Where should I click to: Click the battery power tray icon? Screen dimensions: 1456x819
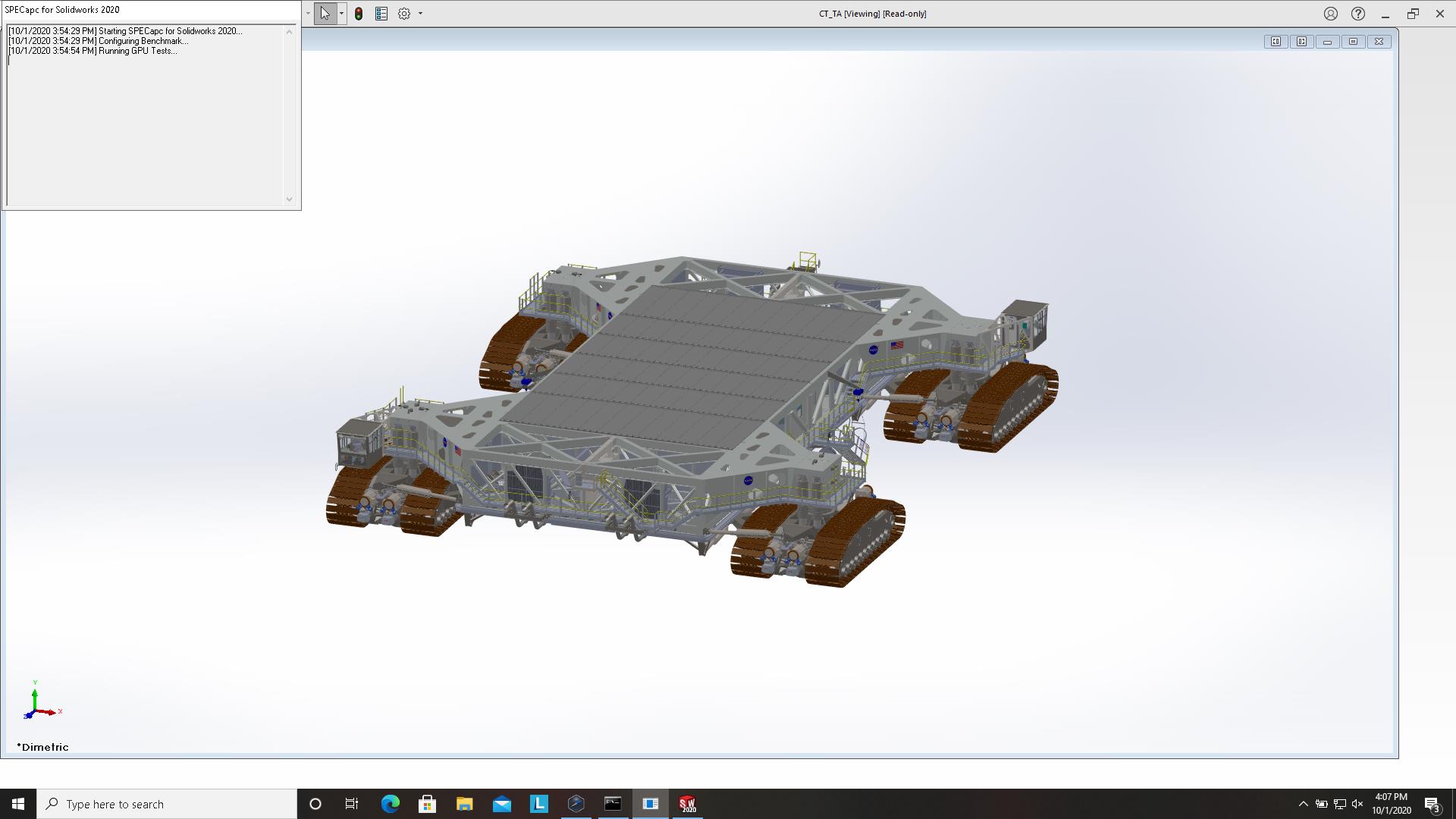point(1321,804)
